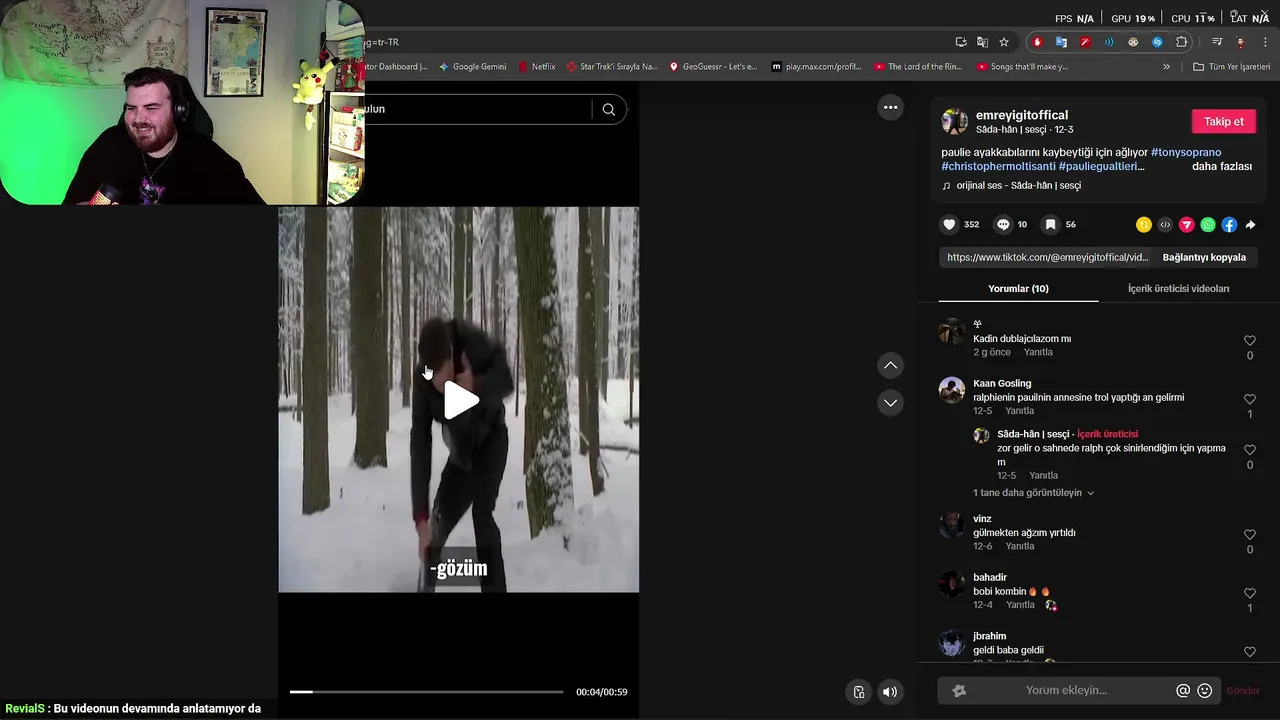Open the GeoGuessr bookmark
1280x720 pixels.
(x=713, y=67)
